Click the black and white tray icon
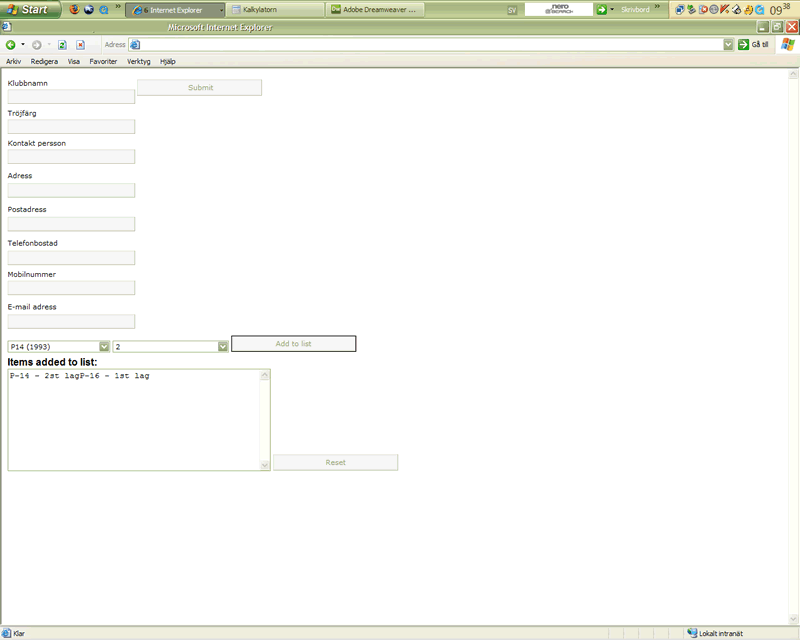Image resolution: width=800 pixels, height=640 pixels. (x=737, y=10)
